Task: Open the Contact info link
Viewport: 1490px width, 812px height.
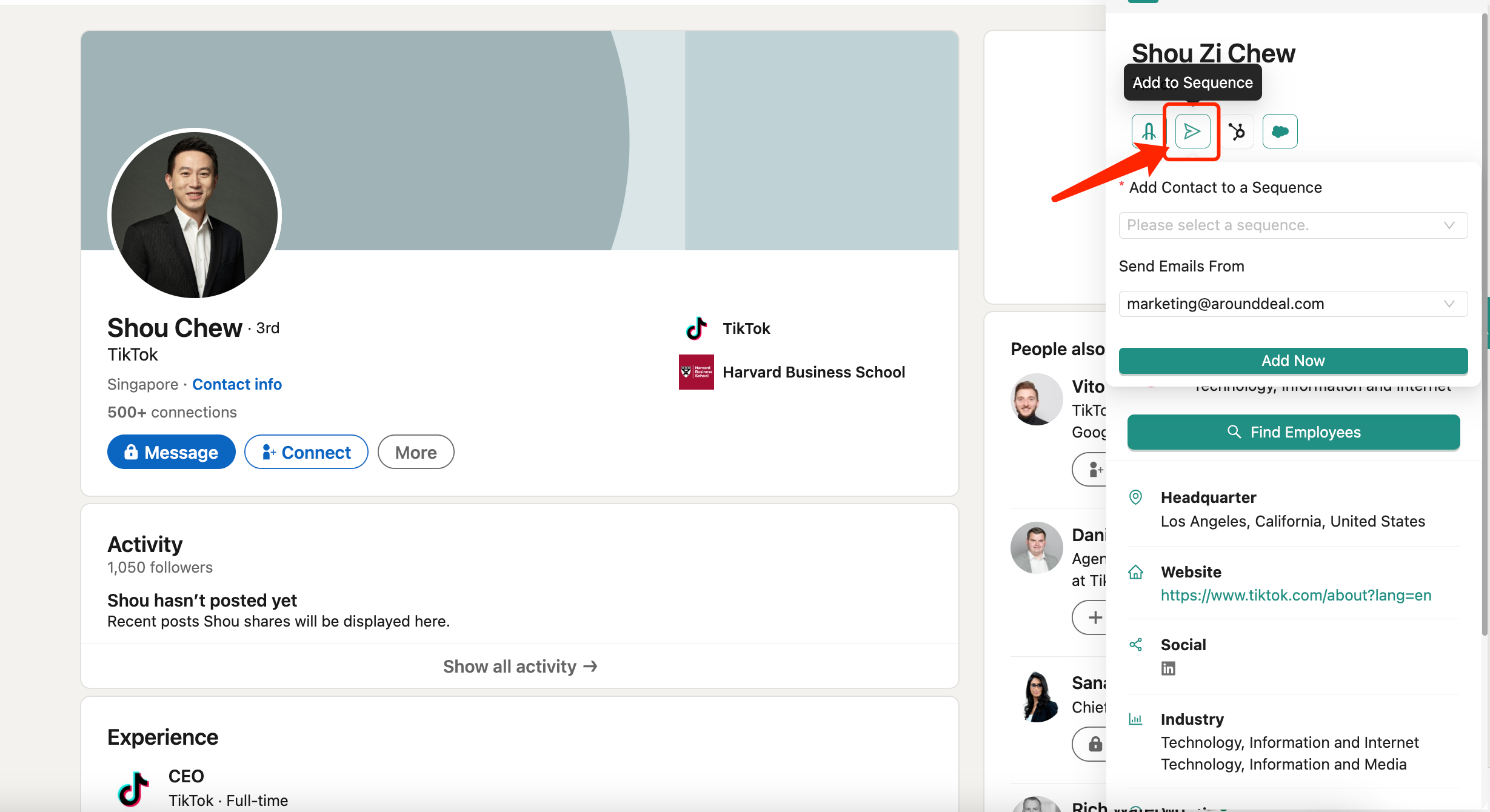Action: (237, 384)
